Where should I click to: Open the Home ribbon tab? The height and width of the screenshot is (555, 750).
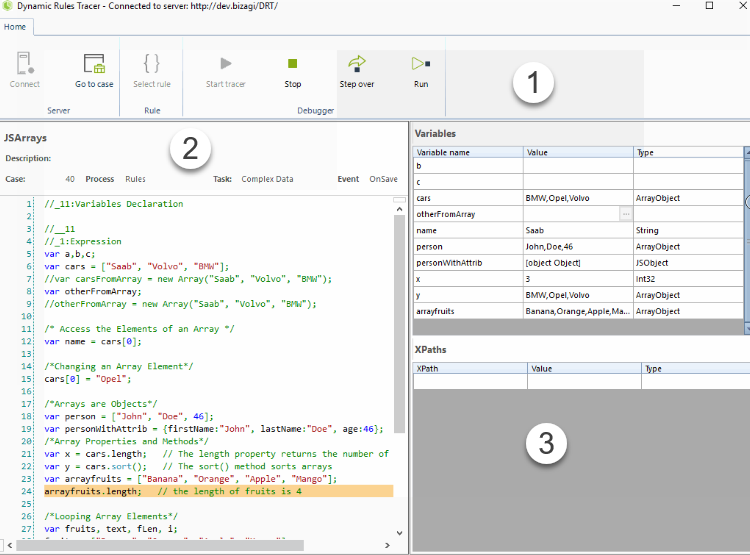tap(15, 27)
